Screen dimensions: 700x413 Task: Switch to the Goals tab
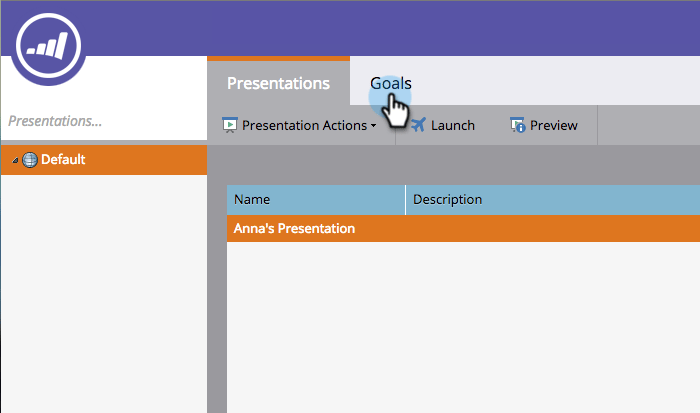(x=390, y=83)
